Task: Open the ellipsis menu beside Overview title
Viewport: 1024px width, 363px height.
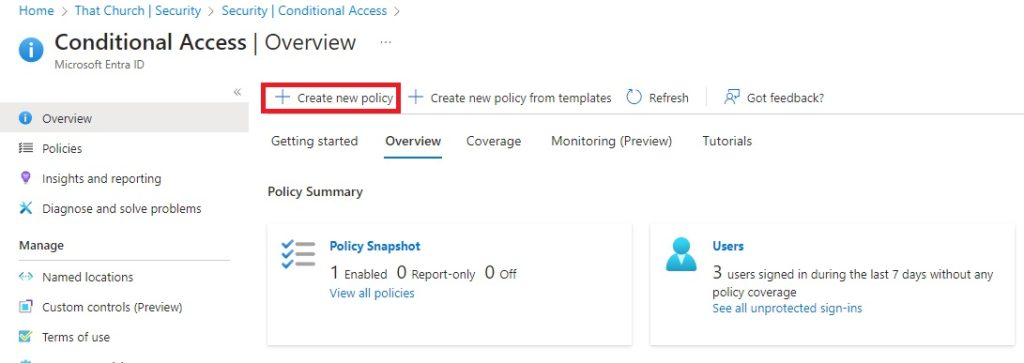Action: [386, 42]
